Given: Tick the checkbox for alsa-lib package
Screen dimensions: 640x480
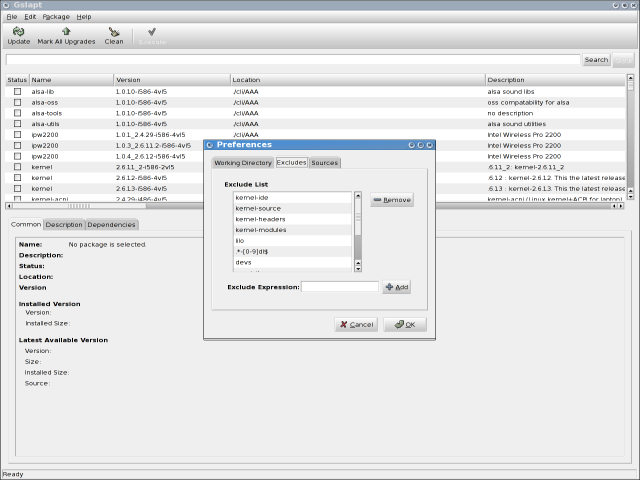Looking at the screenshot, I should [x=17, y=91].
